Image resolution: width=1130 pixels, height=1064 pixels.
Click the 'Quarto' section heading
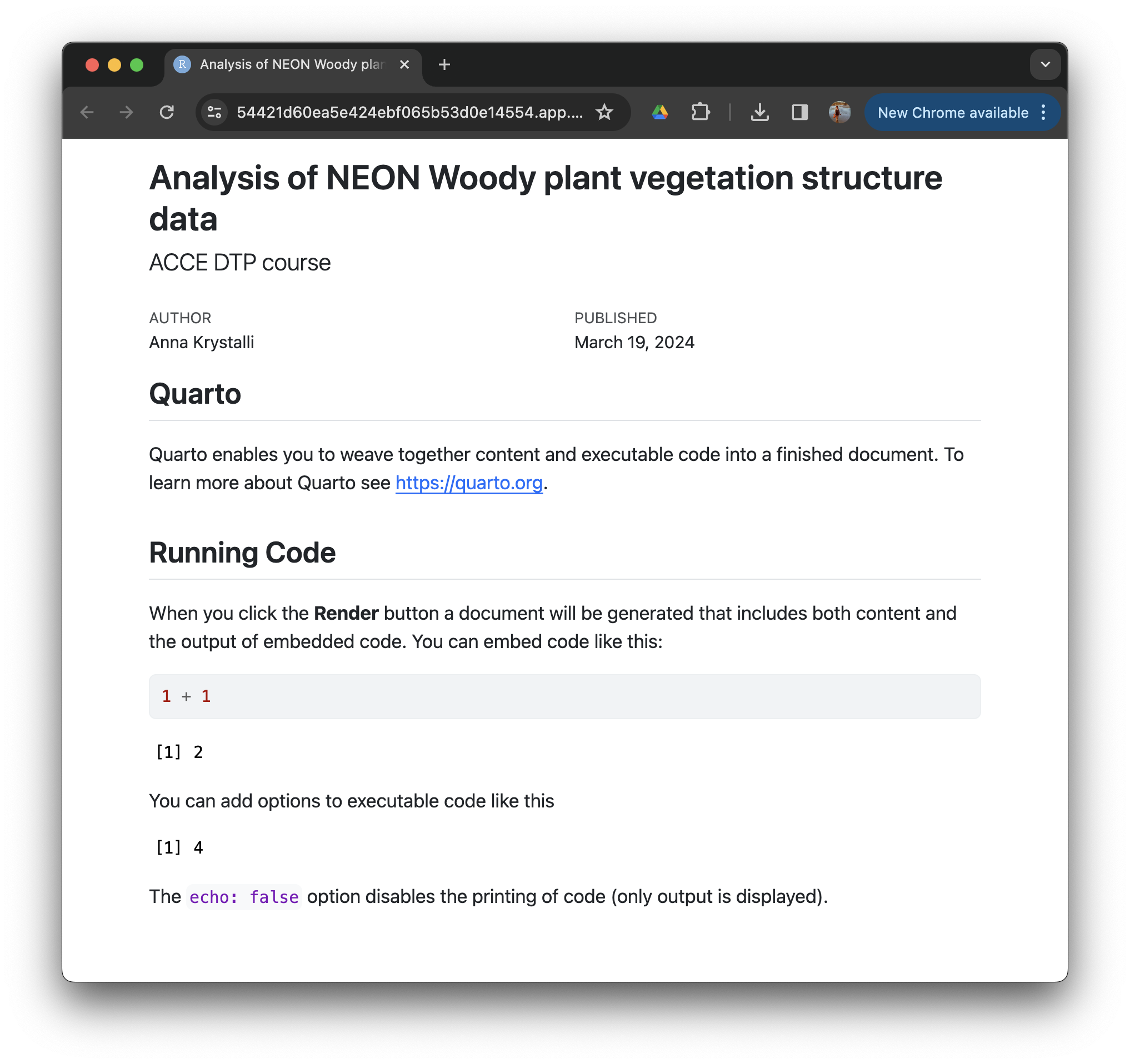195,394
